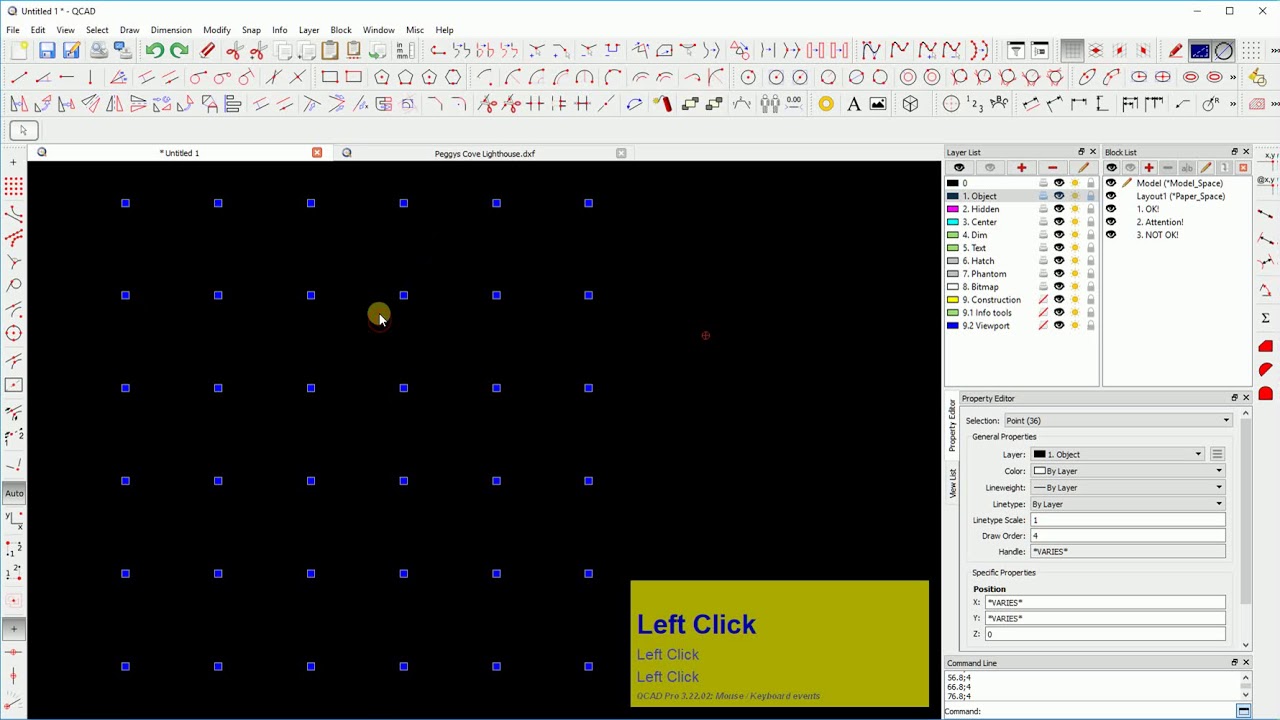Open the Dimension menu

point(171,30)
